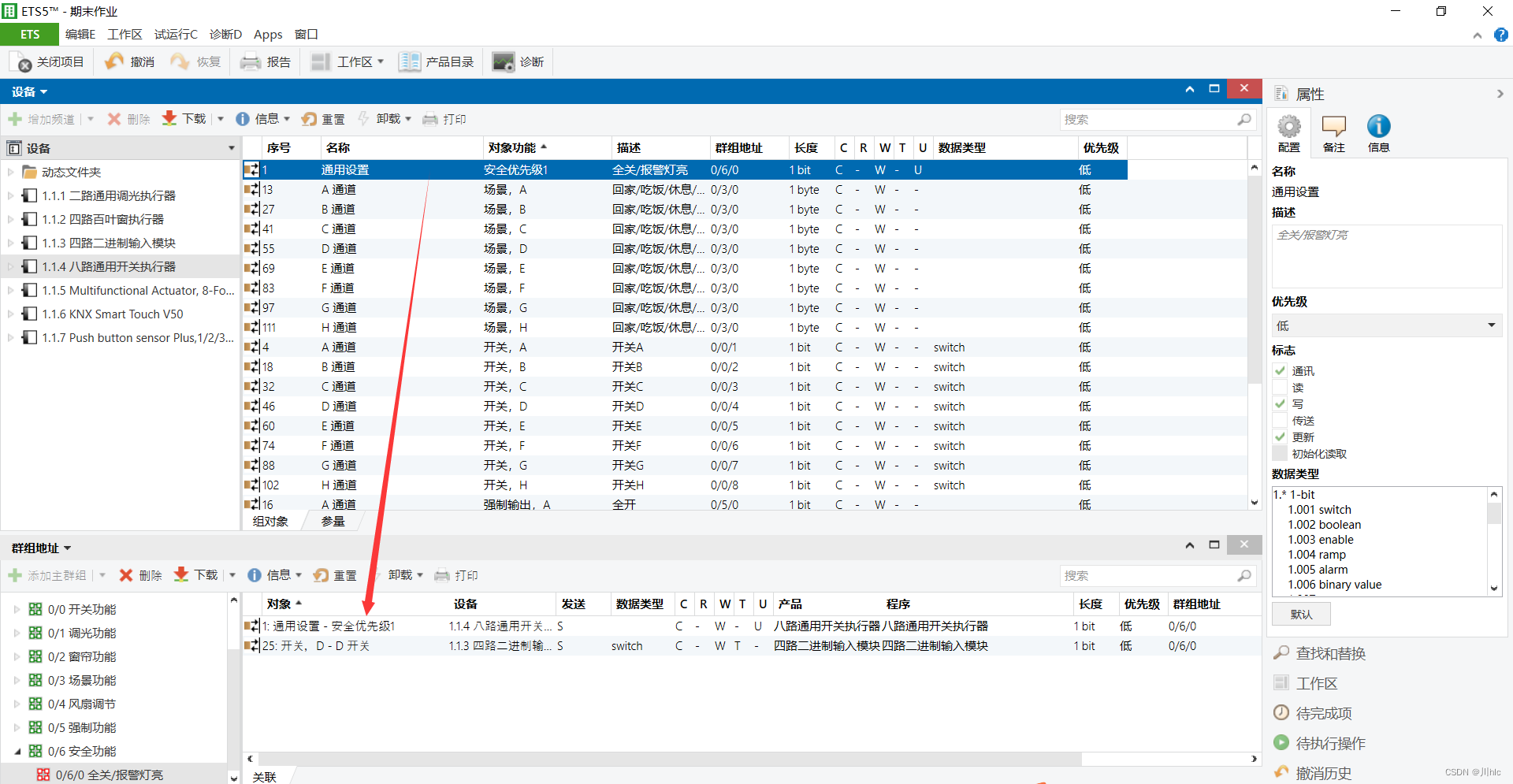Enable the 传送 (transmit) flag checkbox
This screenshot has height=784, width=1513.
(x=1280, y=421)
